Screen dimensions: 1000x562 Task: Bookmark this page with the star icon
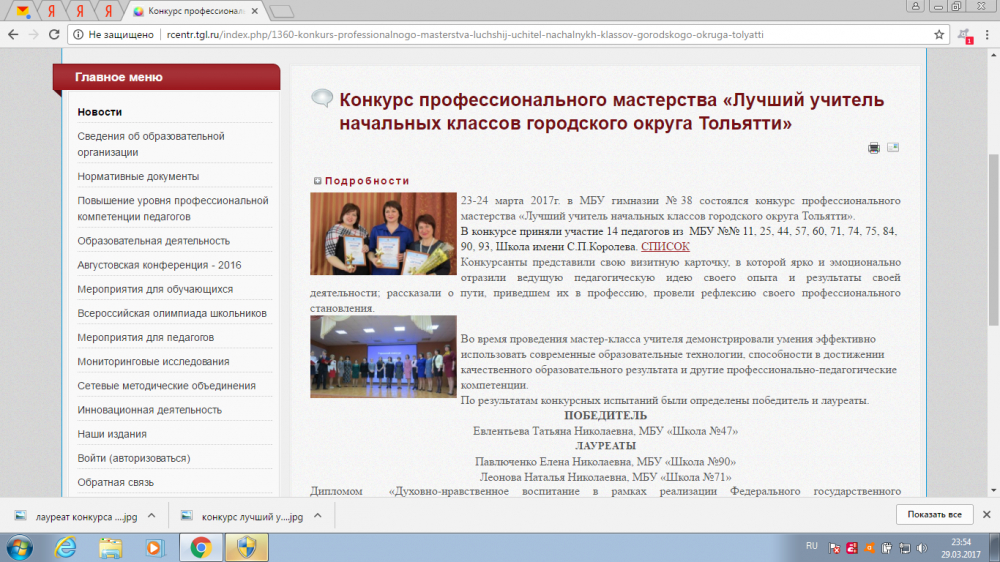tap(939, 34)
